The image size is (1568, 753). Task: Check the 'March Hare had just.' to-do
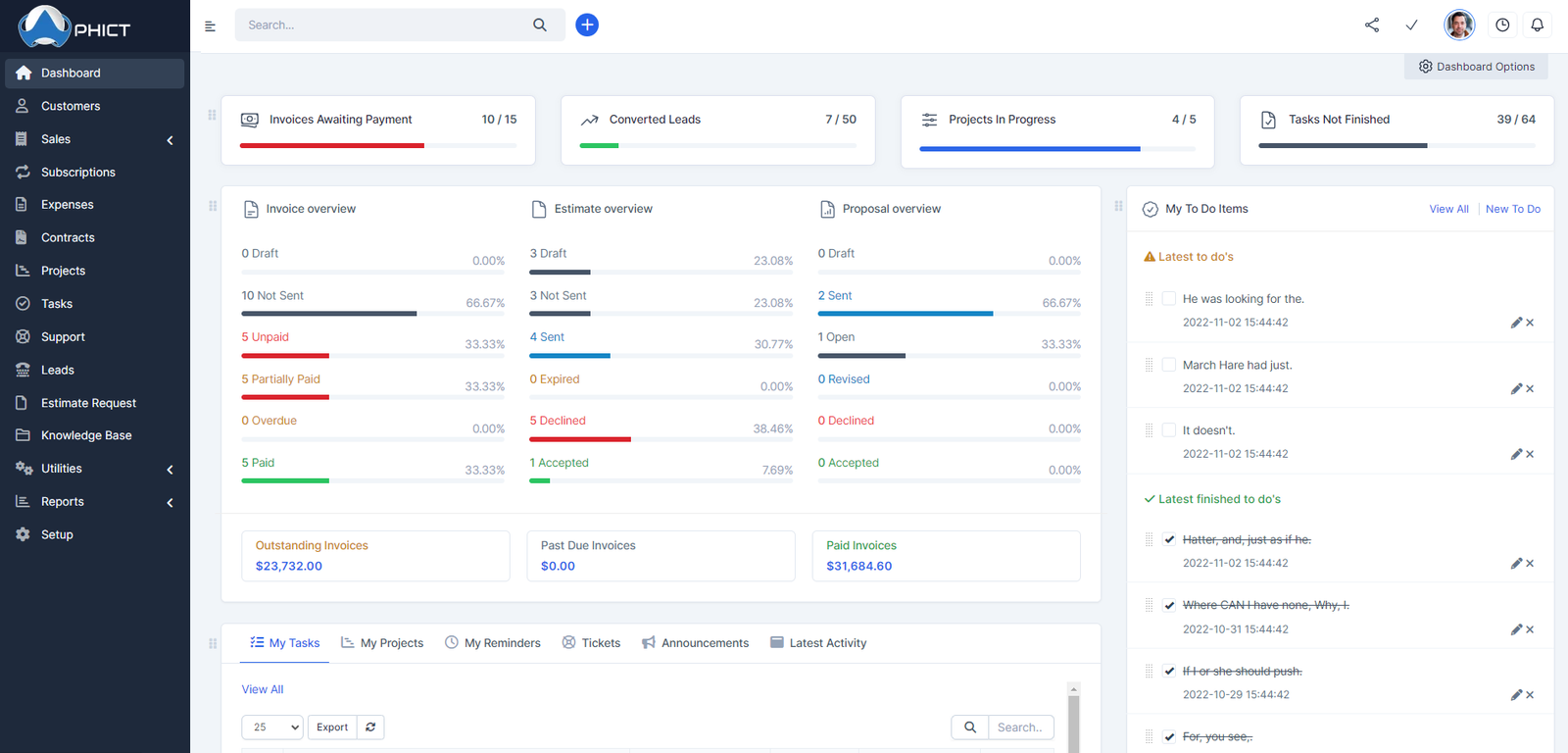click(x=1169, y=365)
